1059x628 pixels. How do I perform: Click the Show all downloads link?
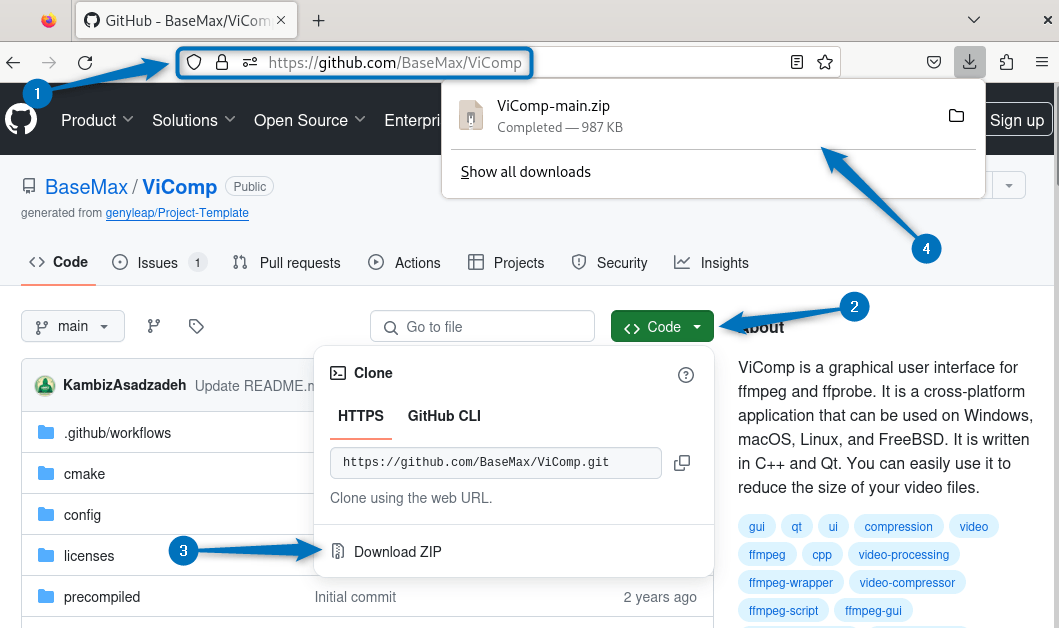coord(525,172)
